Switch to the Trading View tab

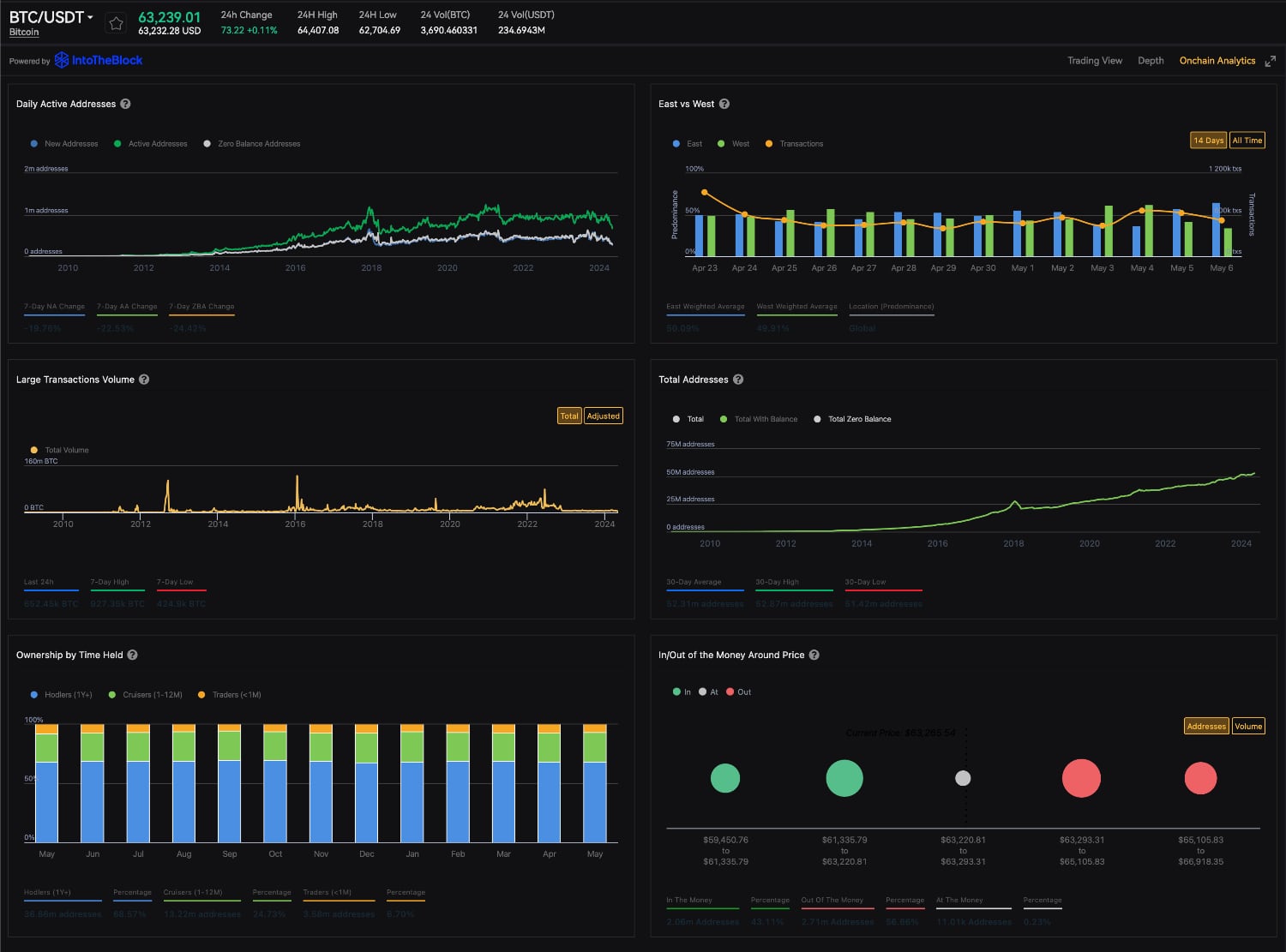[1094, 61]
